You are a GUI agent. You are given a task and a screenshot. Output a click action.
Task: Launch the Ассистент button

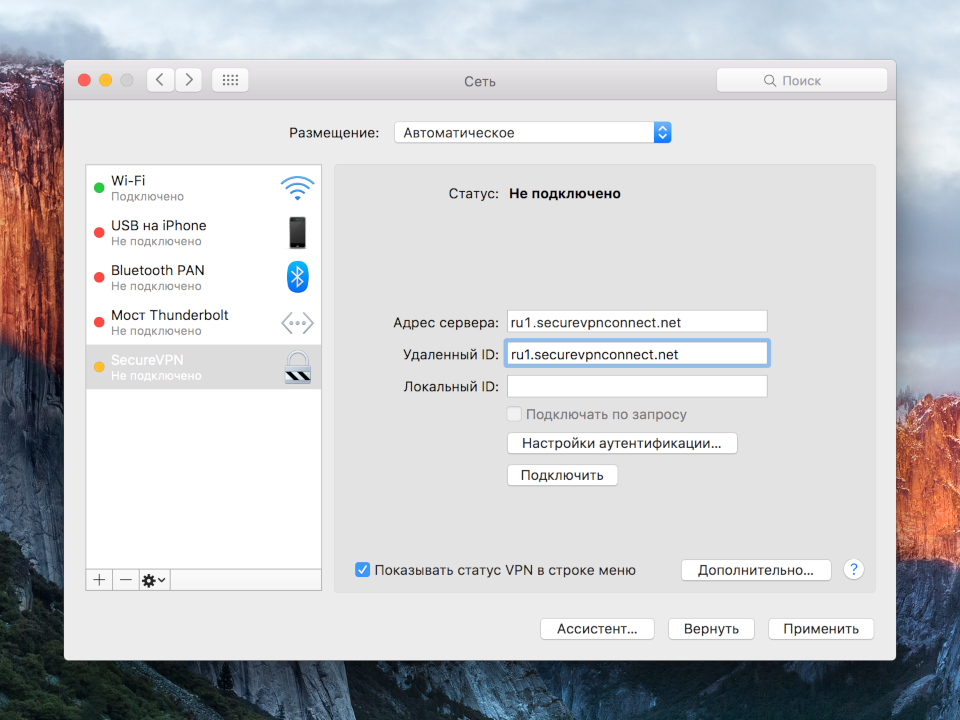pyautogui.click(x=597, y=629)
